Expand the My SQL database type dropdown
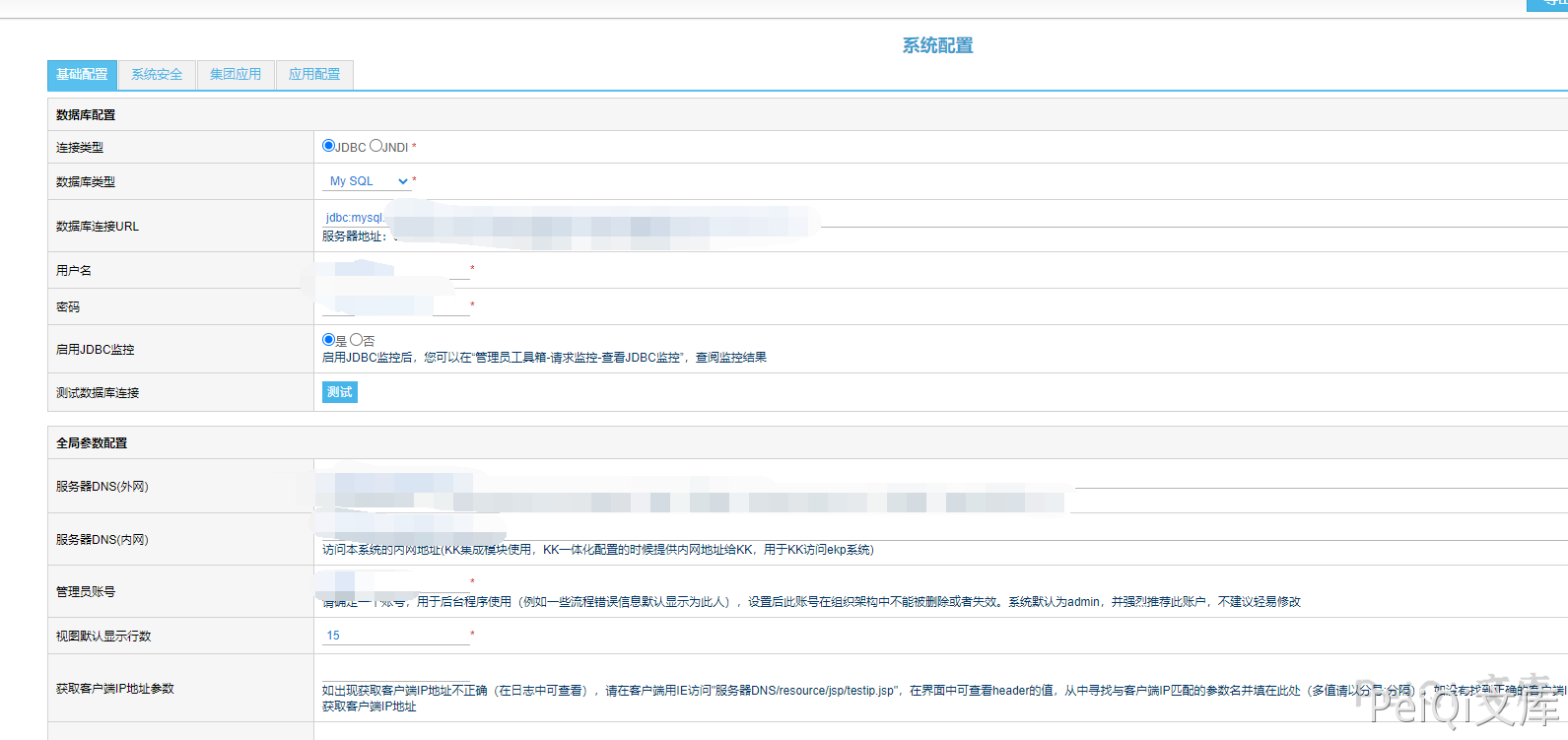 tap(367, 181)
